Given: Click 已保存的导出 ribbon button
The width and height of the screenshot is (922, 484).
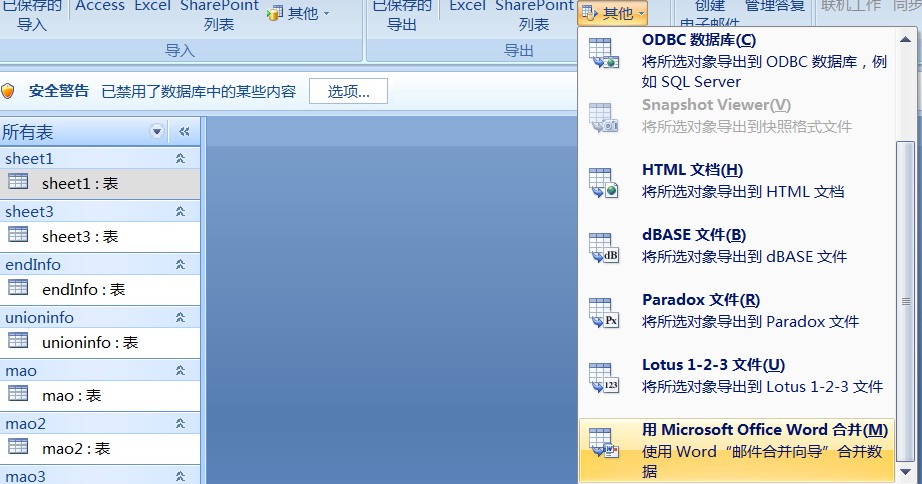Looking at the screenshot, I should [402, 16].
